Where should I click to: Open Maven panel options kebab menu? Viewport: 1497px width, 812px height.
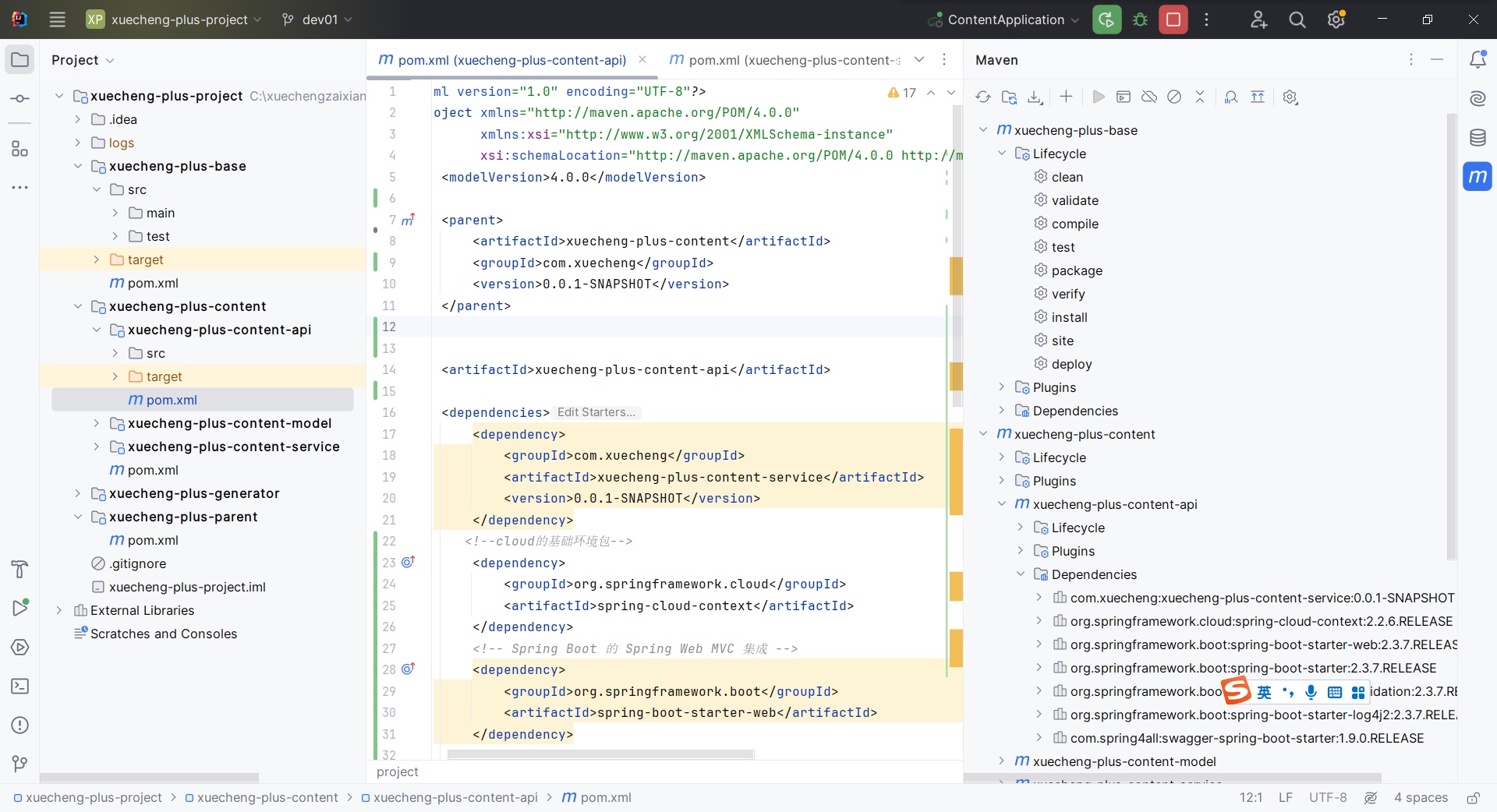click(x=1410, y=59)
